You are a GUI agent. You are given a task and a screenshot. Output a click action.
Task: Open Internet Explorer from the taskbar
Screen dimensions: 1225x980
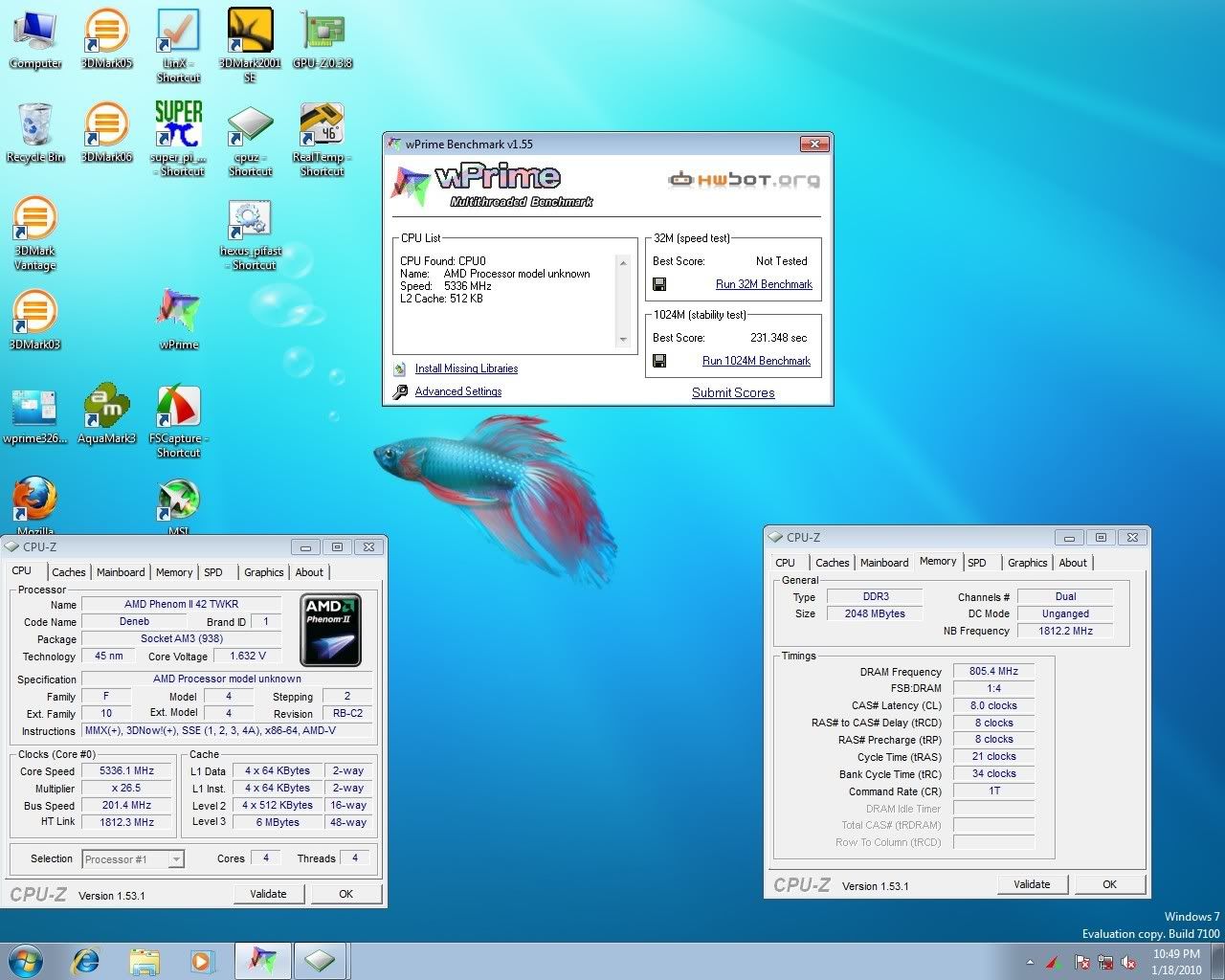(86, 960)
